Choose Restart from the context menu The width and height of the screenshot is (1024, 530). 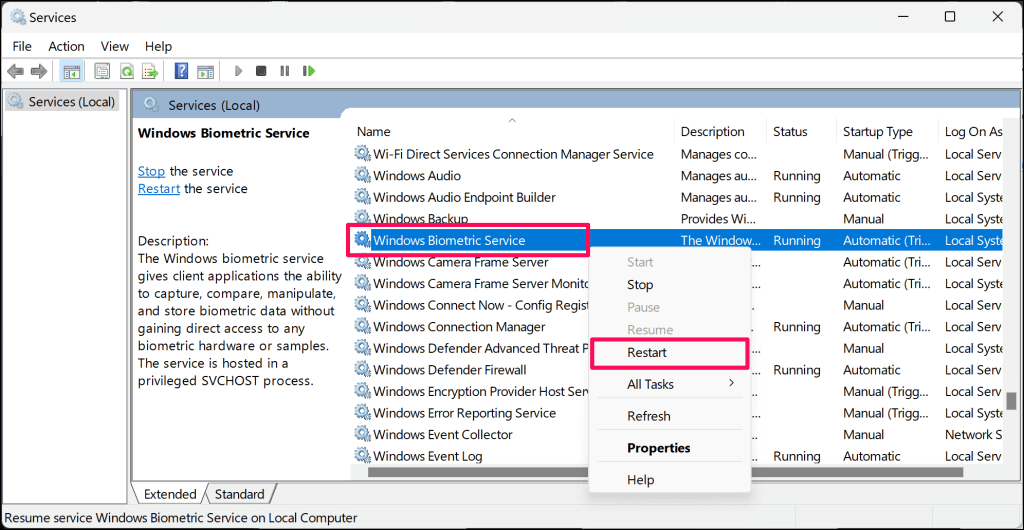click(647, 352)
